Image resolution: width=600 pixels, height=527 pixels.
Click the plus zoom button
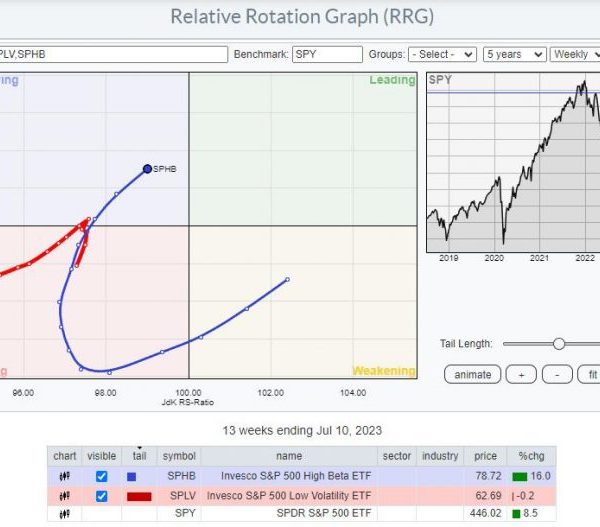tap(521, 374)
